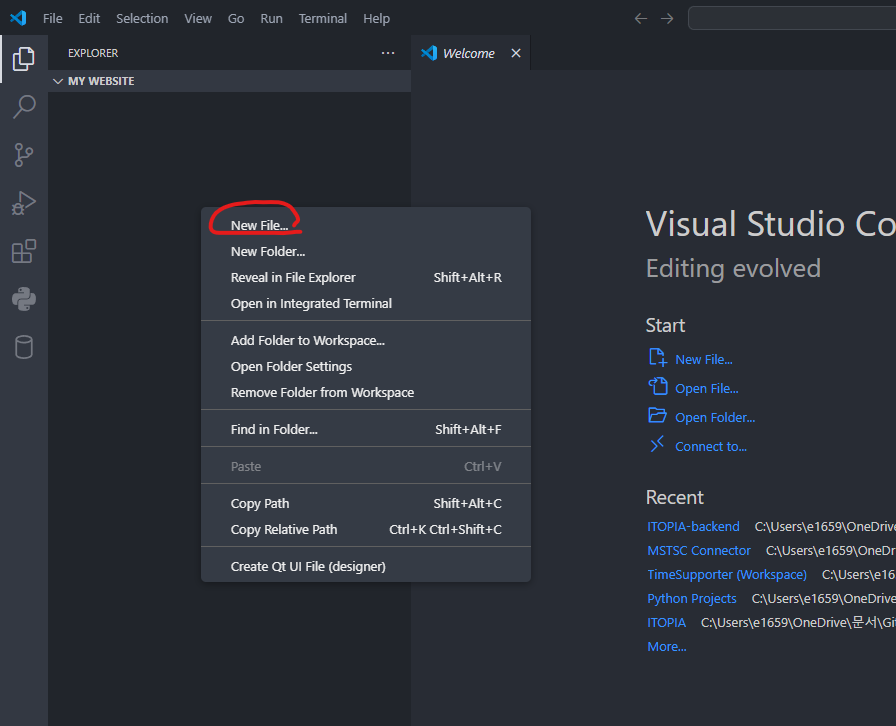
Task: Open the Run menu
Action: 271,18
